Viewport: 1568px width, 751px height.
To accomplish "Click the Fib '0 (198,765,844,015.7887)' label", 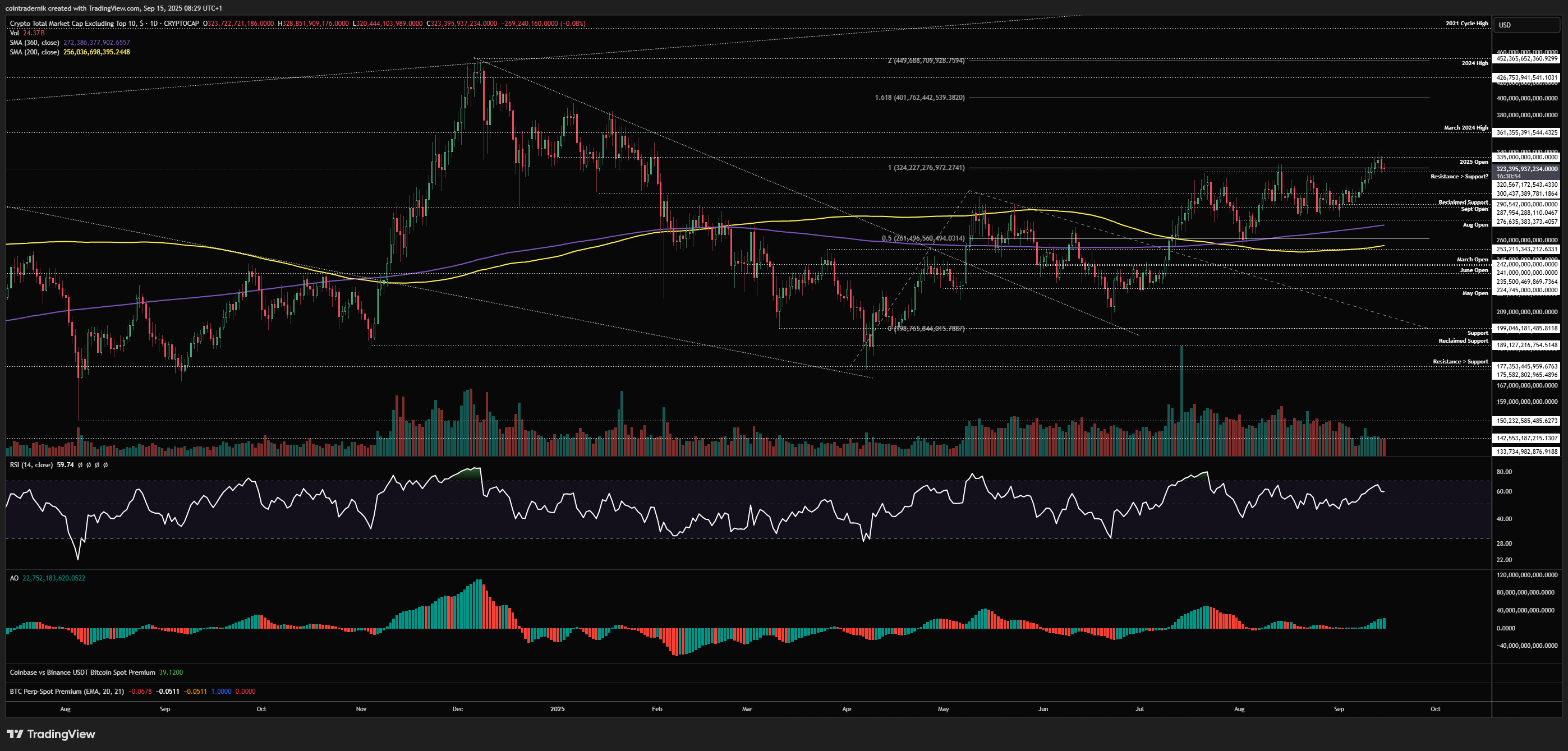I will tap(926, 329).
